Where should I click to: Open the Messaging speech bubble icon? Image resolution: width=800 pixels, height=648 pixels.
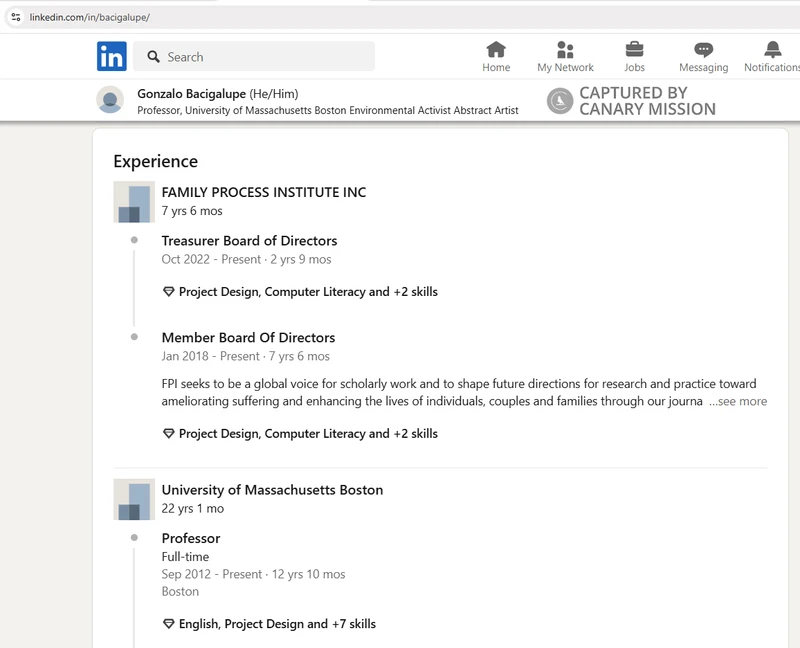point(704,49)
